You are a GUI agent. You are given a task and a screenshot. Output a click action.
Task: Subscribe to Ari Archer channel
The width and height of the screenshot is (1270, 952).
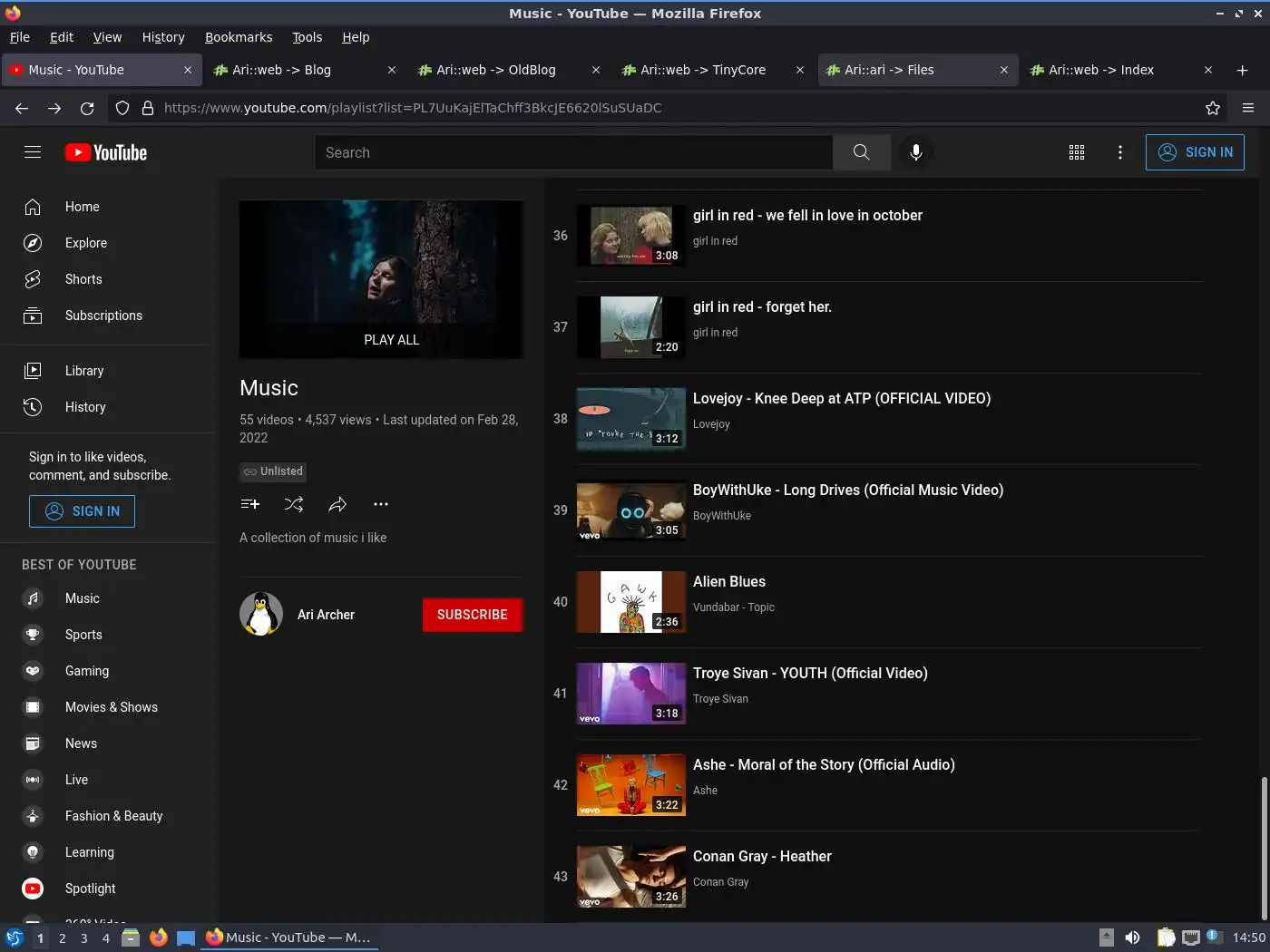click(472, 615)
